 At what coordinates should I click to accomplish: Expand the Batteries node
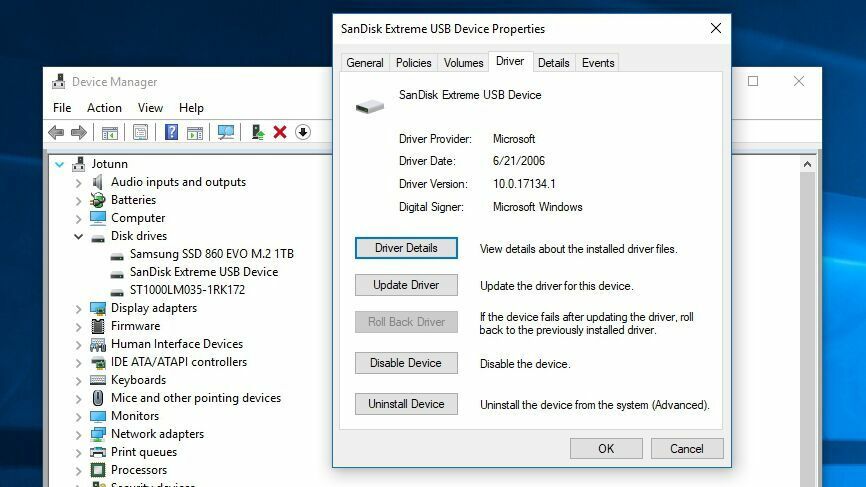(78, 200)
